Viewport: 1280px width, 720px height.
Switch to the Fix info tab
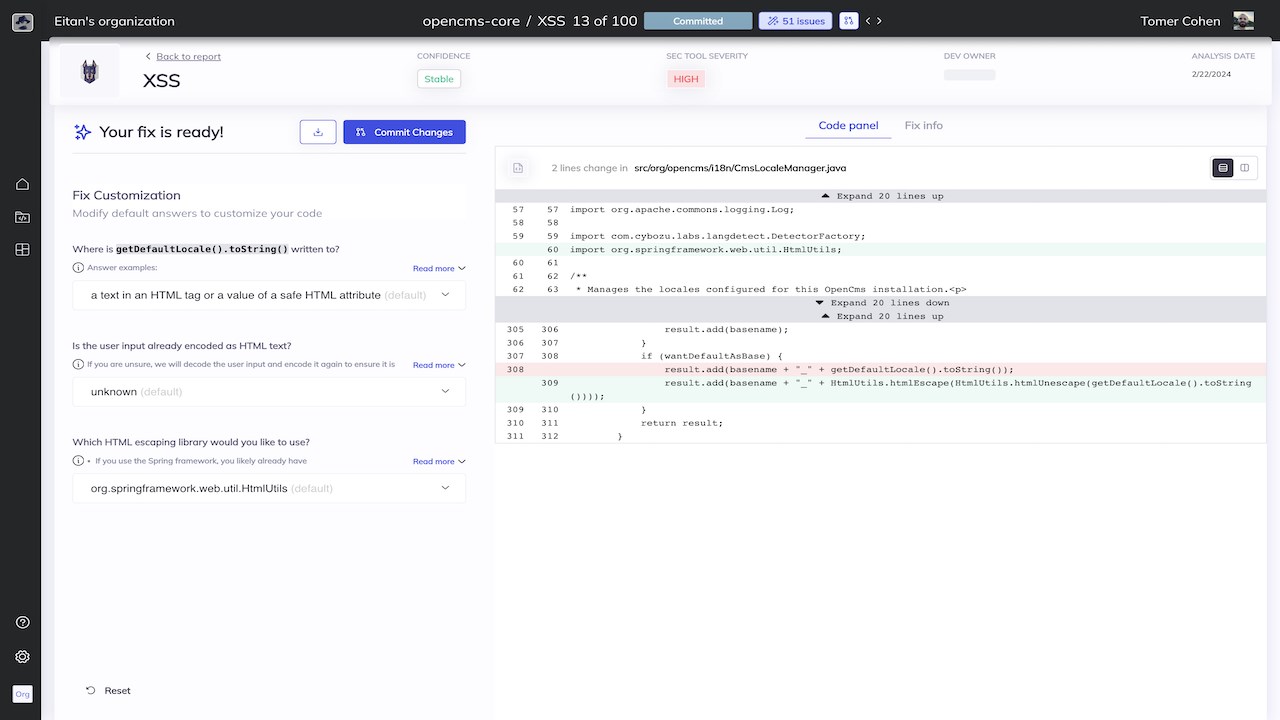point(923,126)
